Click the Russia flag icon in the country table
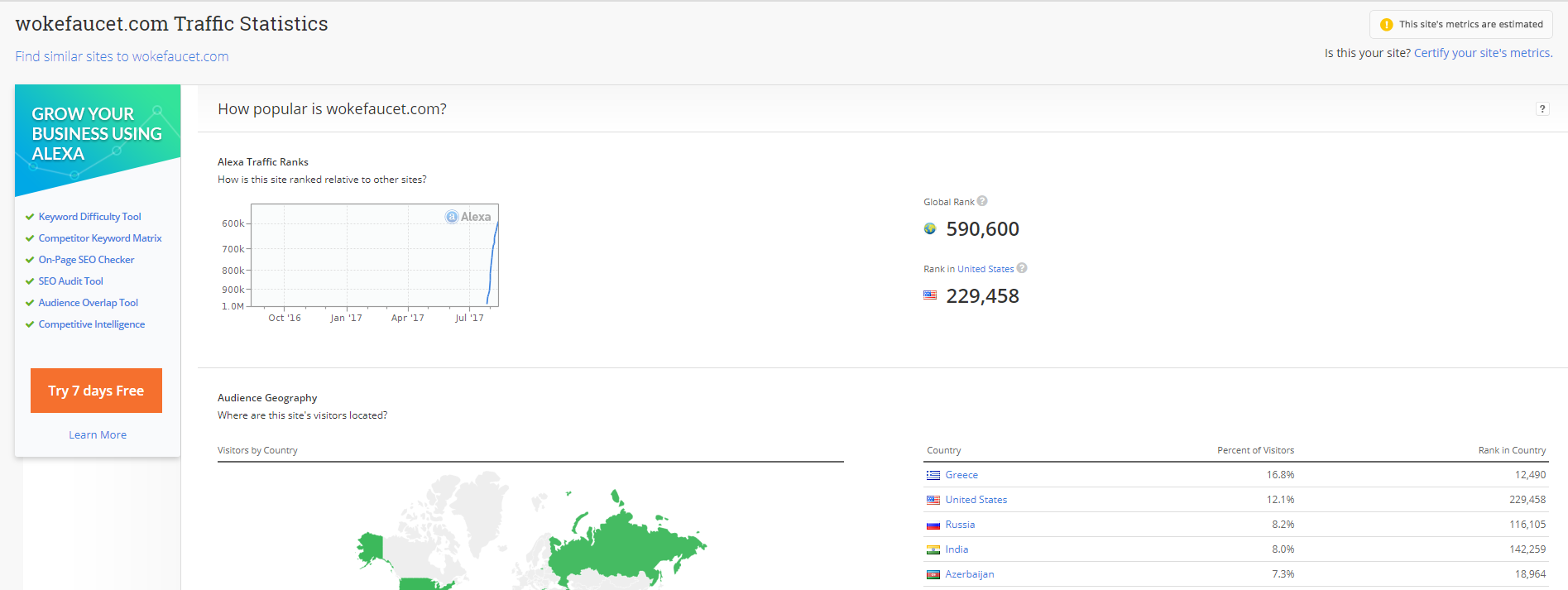 click(933, 525)
